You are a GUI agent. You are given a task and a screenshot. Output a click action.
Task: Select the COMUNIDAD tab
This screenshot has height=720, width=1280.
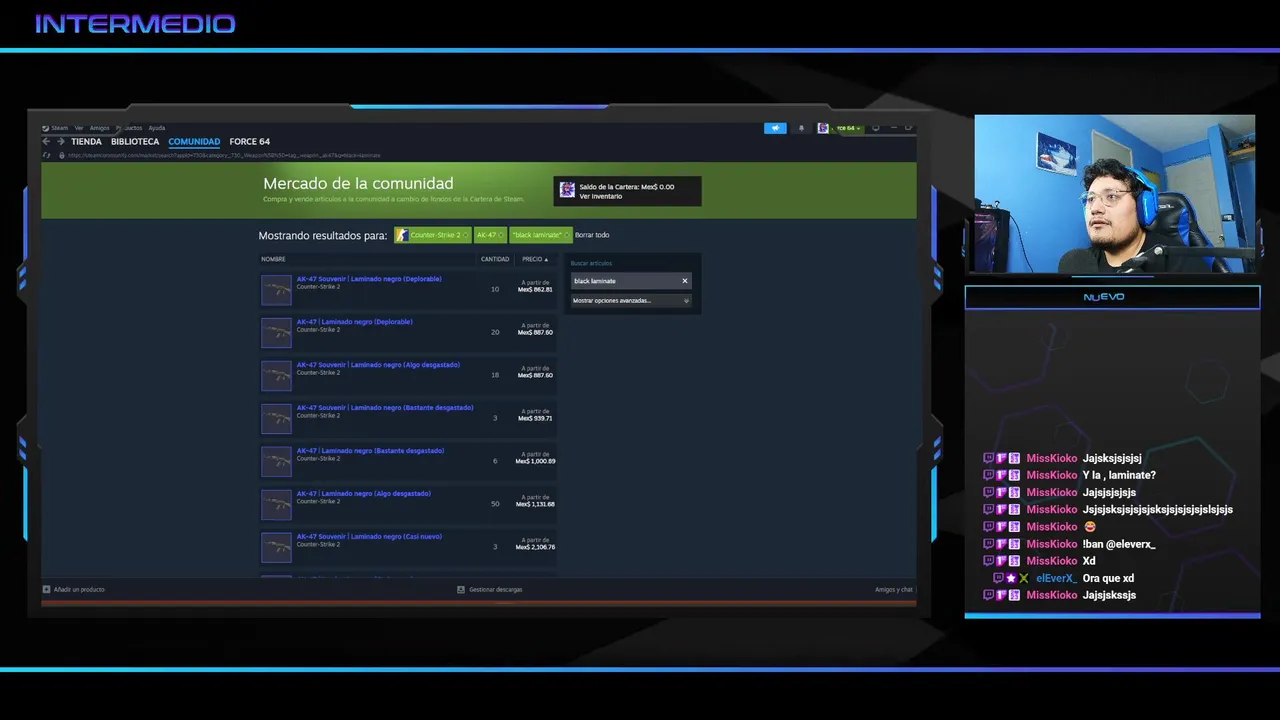[x=194, y=142]
